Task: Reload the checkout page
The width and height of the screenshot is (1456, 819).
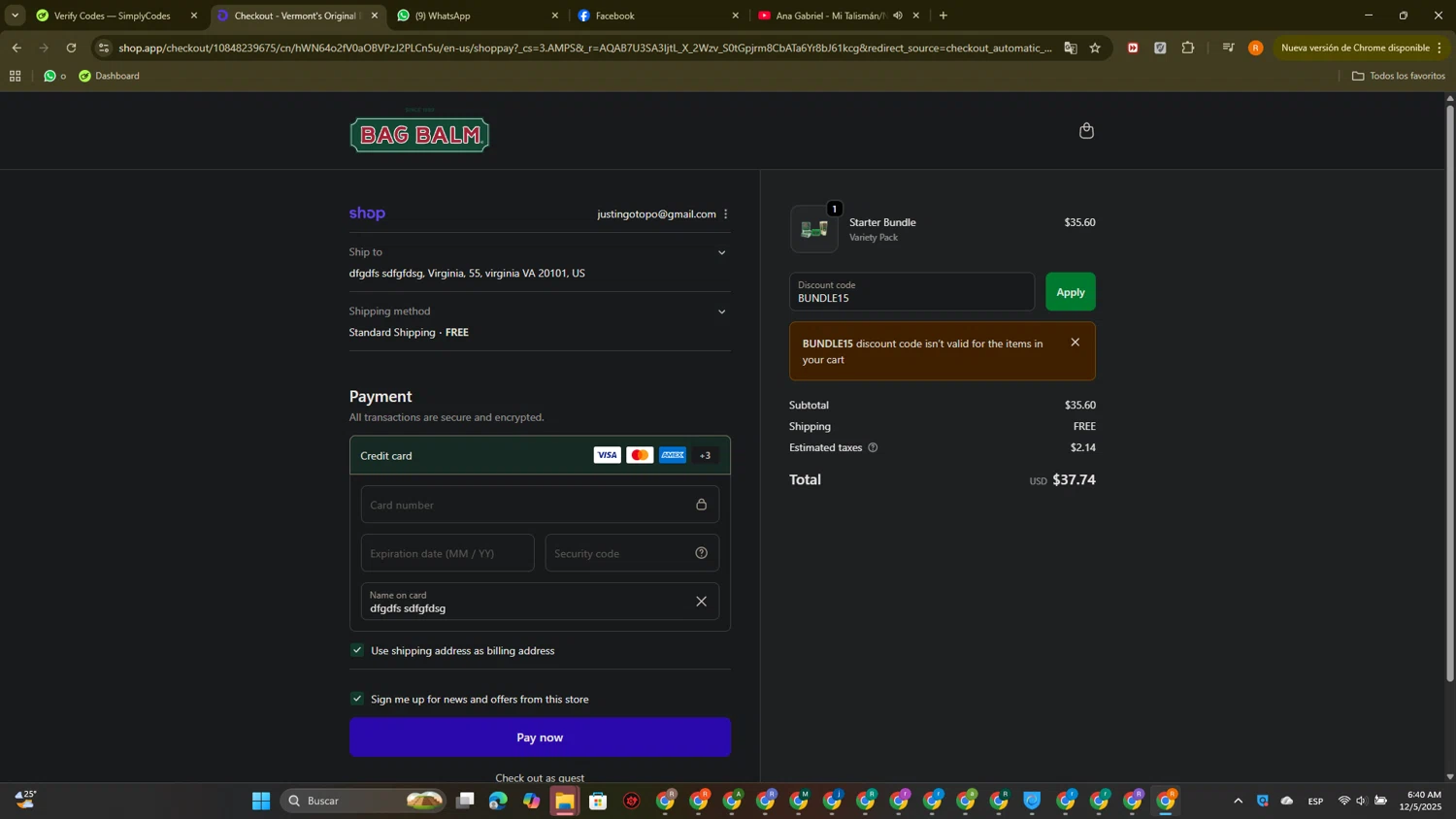Action: pos(71,48)
